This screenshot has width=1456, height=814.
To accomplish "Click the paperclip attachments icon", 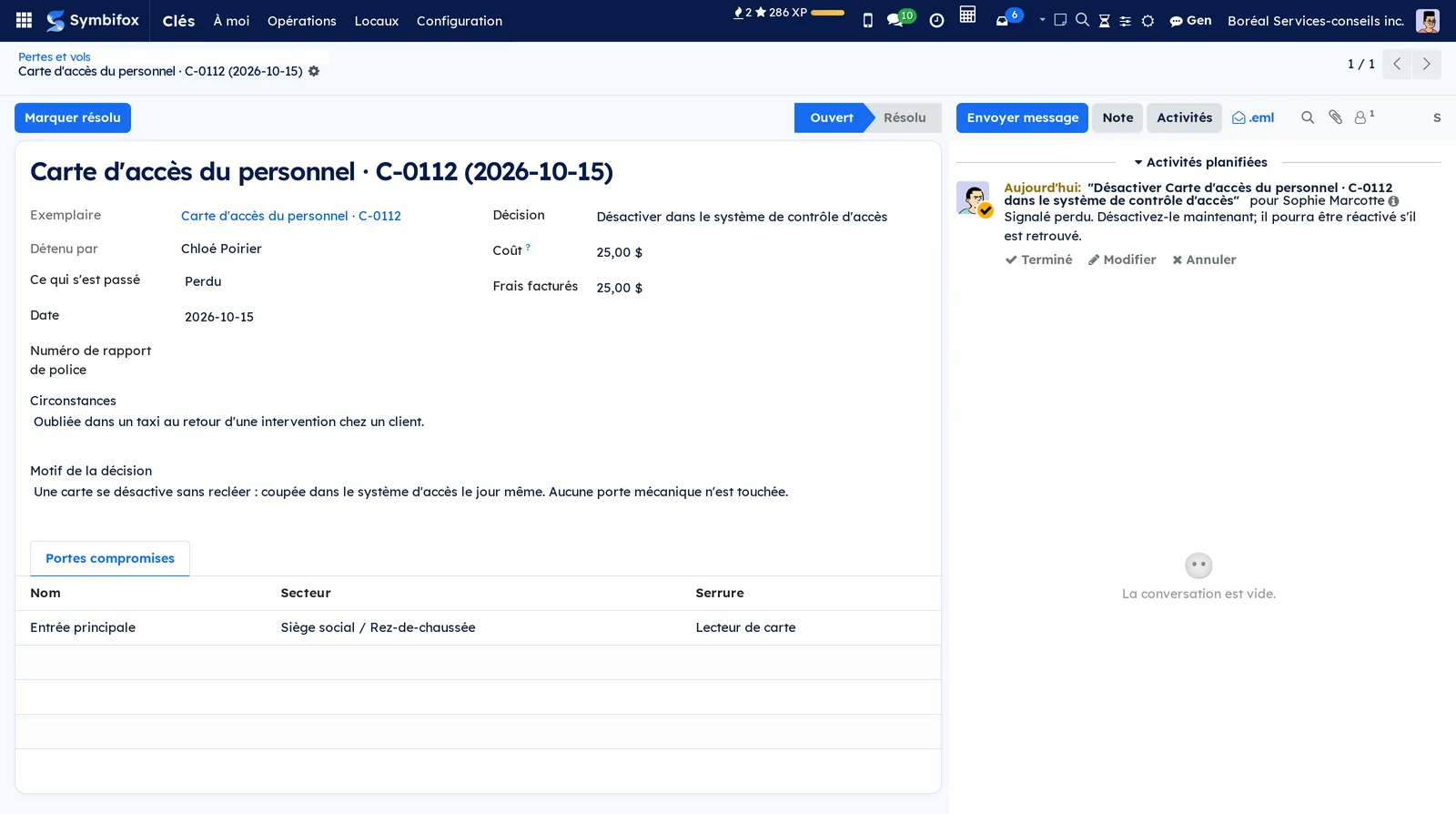I will click(x=1335, y=117).
